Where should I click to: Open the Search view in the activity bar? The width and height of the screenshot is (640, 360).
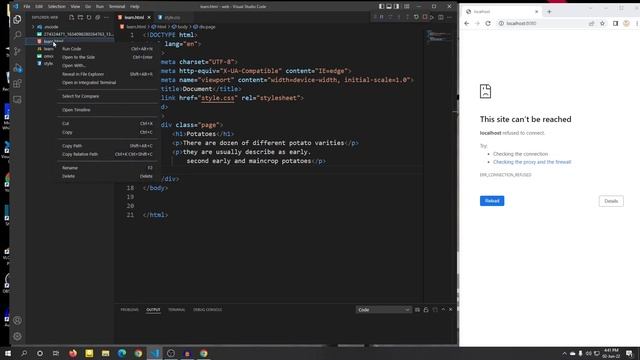(x=17, y=35)
